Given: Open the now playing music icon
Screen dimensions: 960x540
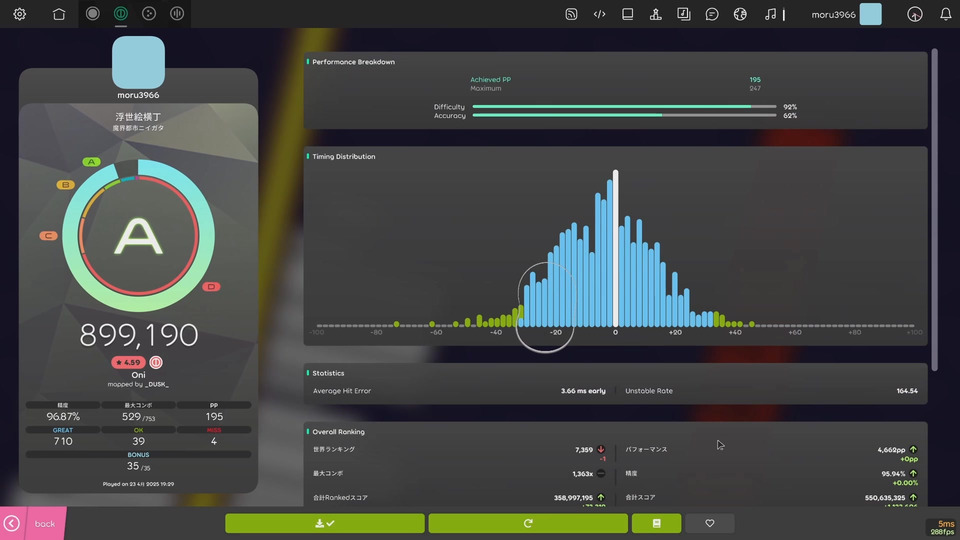Looking at the screenshot, I should pyautogui.click(x=771, y=13).
